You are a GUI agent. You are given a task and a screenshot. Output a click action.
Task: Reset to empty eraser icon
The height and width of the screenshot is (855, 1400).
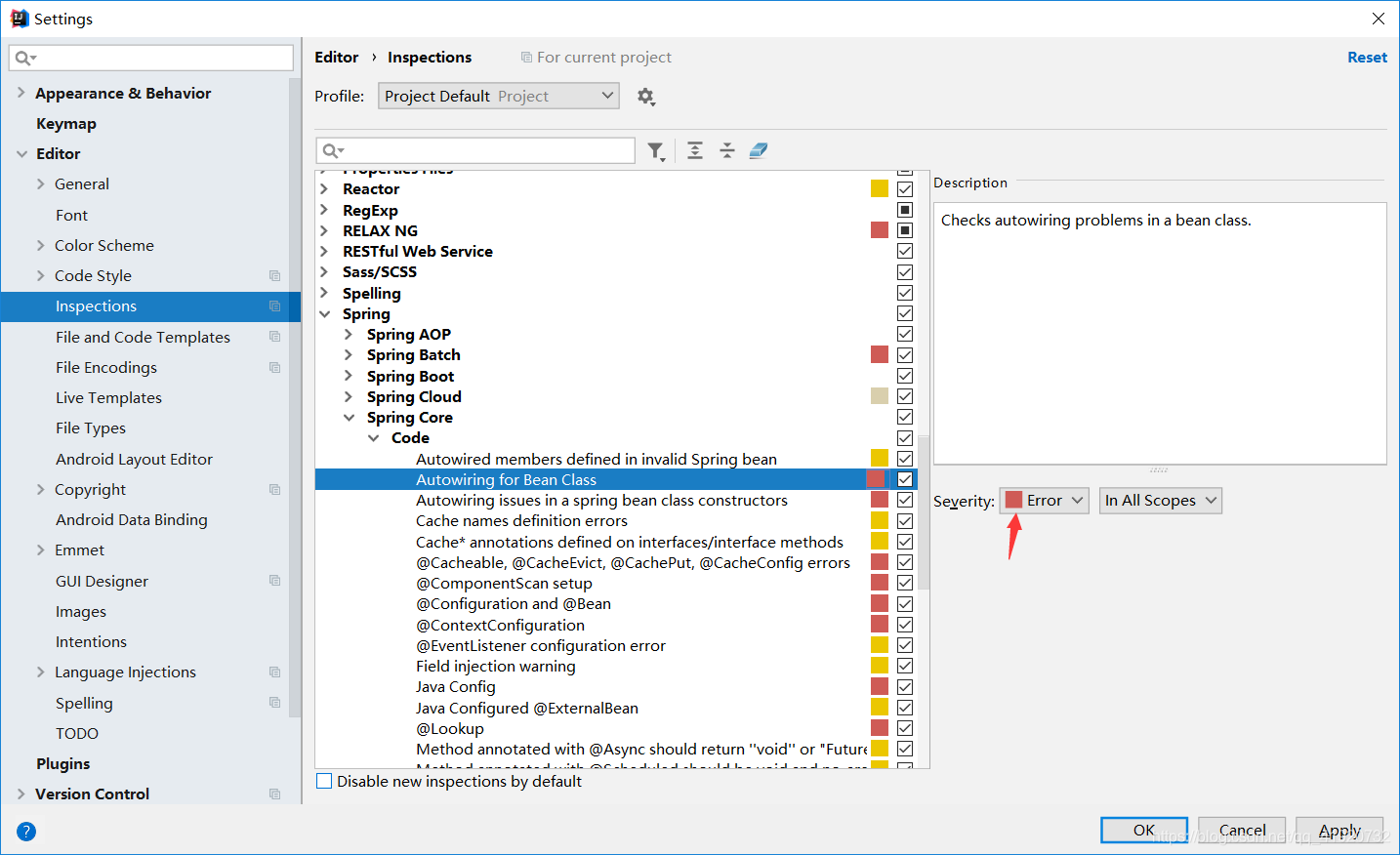pyautogui.click(x=759, y=150)
